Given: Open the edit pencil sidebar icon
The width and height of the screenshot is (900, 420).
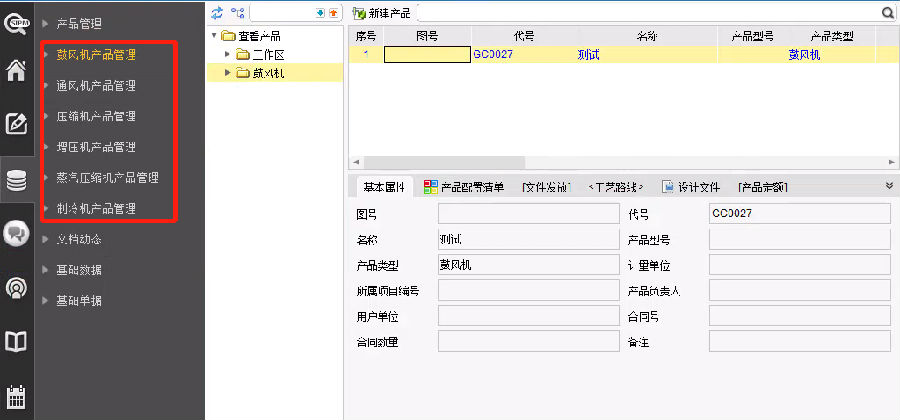Looking at the screenshot, I should 16,123.
